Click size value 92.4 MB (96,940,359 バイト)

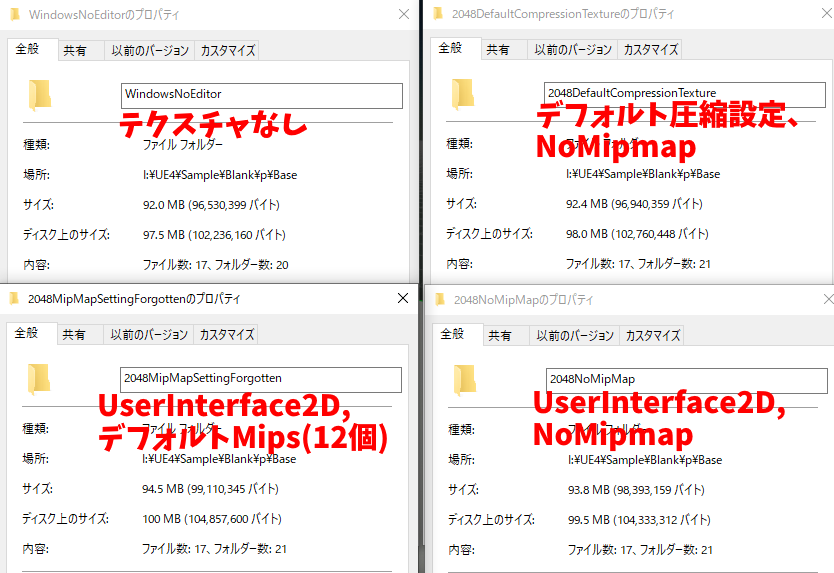tap(635, 204)
